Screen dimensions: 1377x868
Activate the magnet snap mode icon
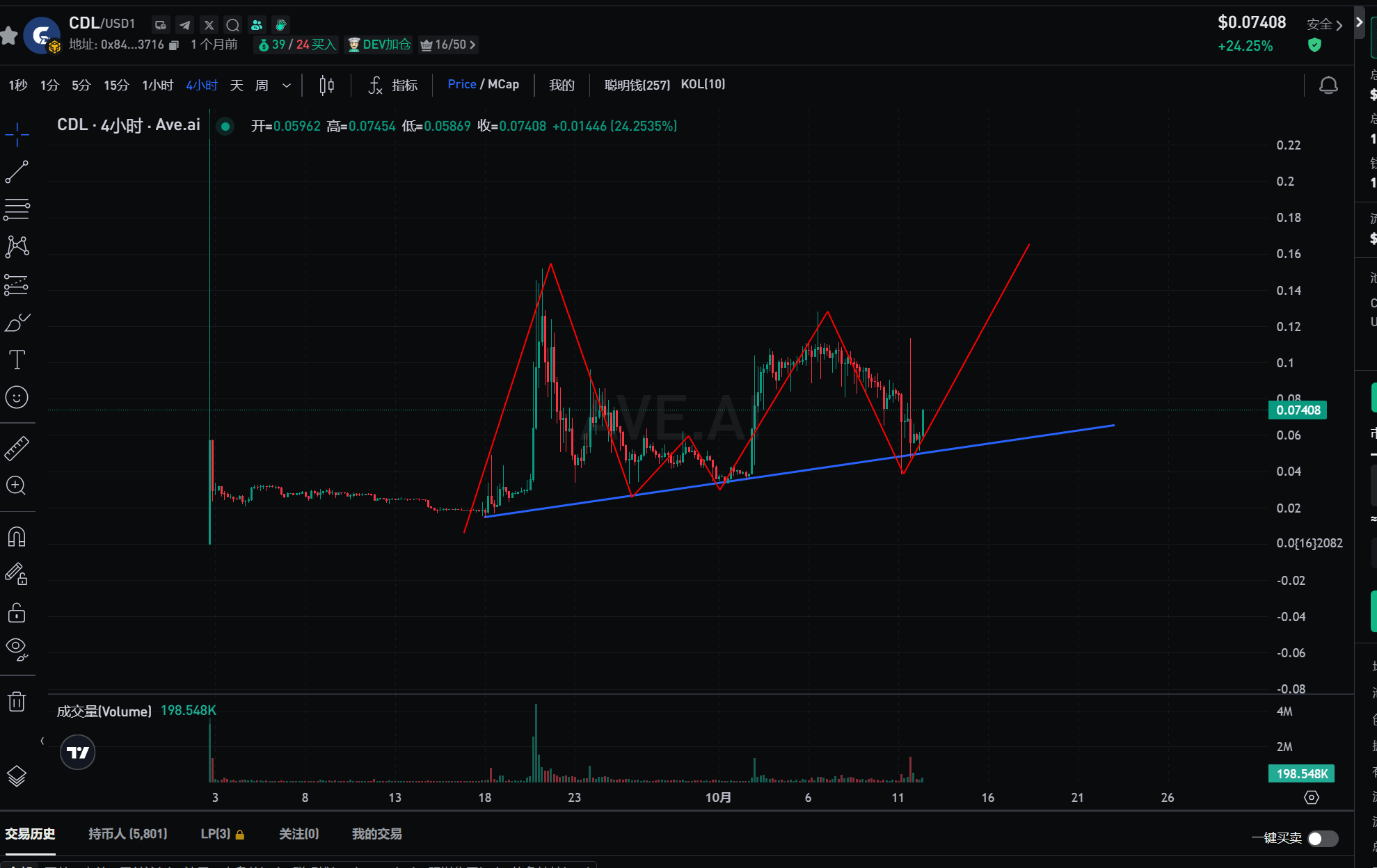pyautogui.click(x=17, y=537)
